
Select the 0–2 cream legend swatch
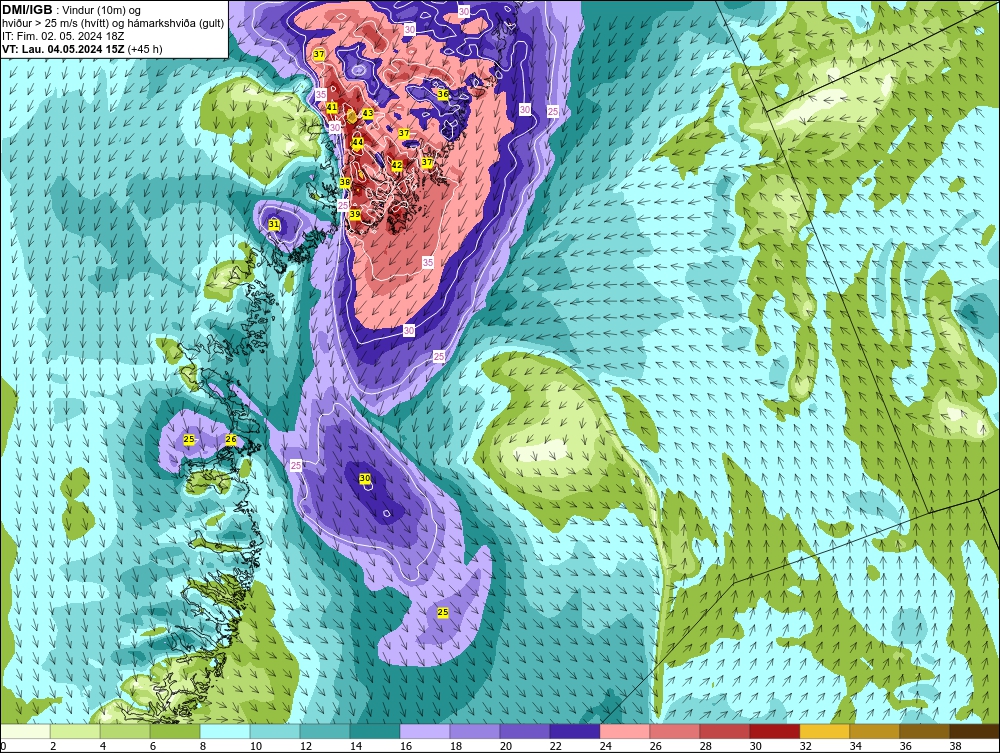(x=25, y=731)
